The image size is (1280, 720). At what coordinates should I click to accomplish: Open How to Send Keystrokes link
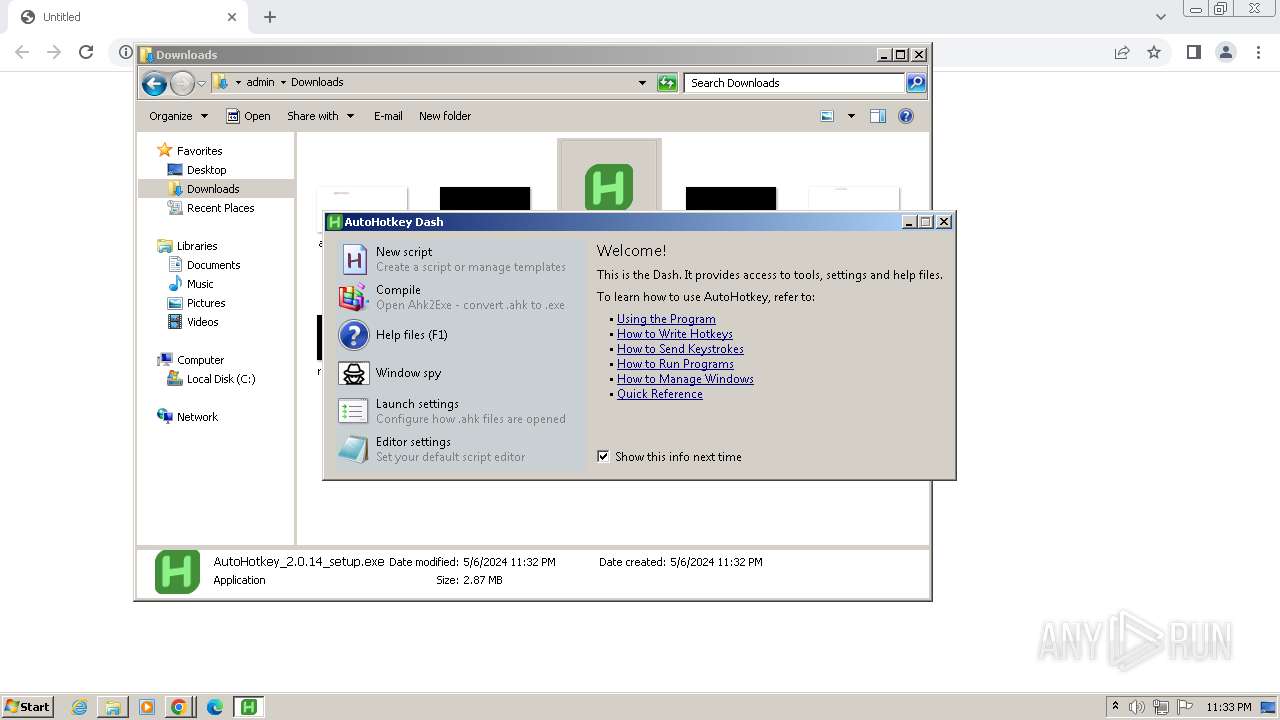click(680, 349)
